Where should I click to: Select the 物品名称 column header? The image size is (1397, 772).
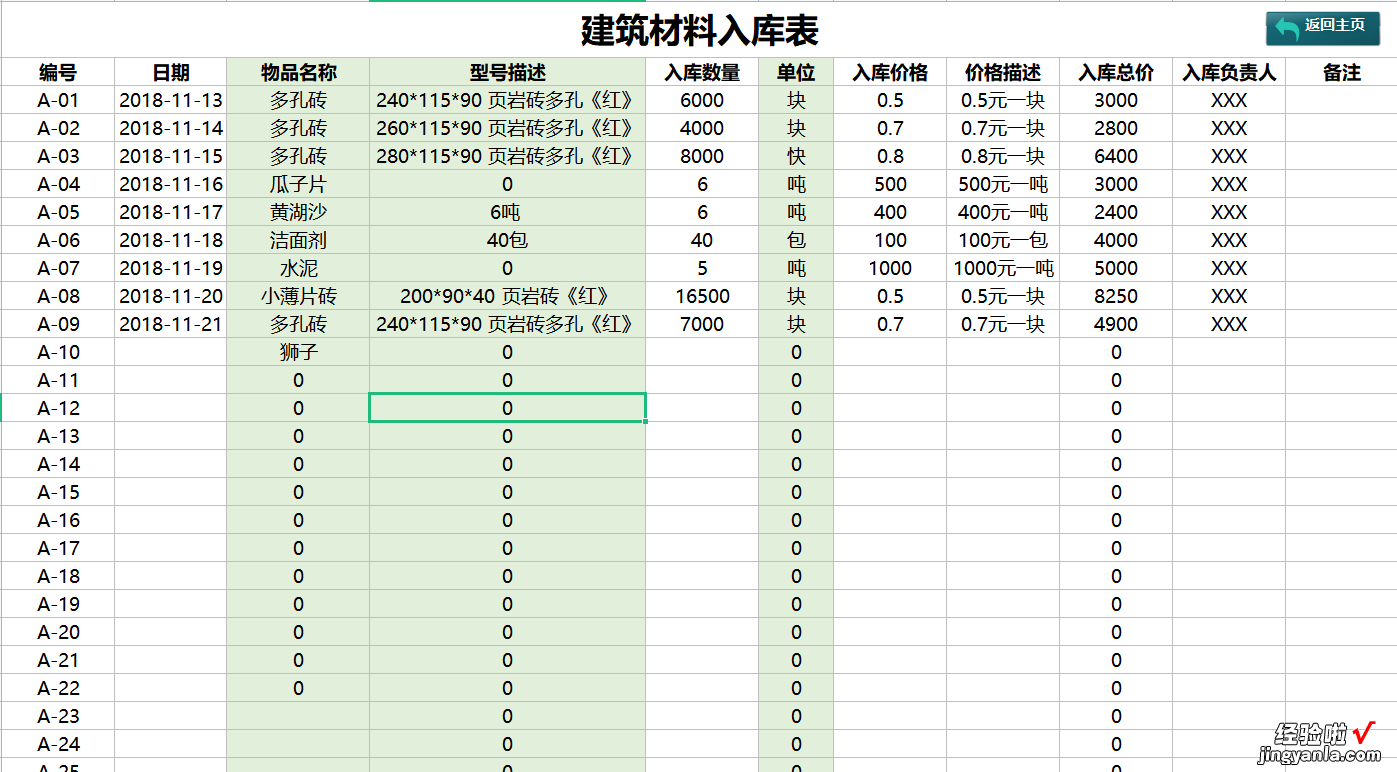click(x=299, y=72)
